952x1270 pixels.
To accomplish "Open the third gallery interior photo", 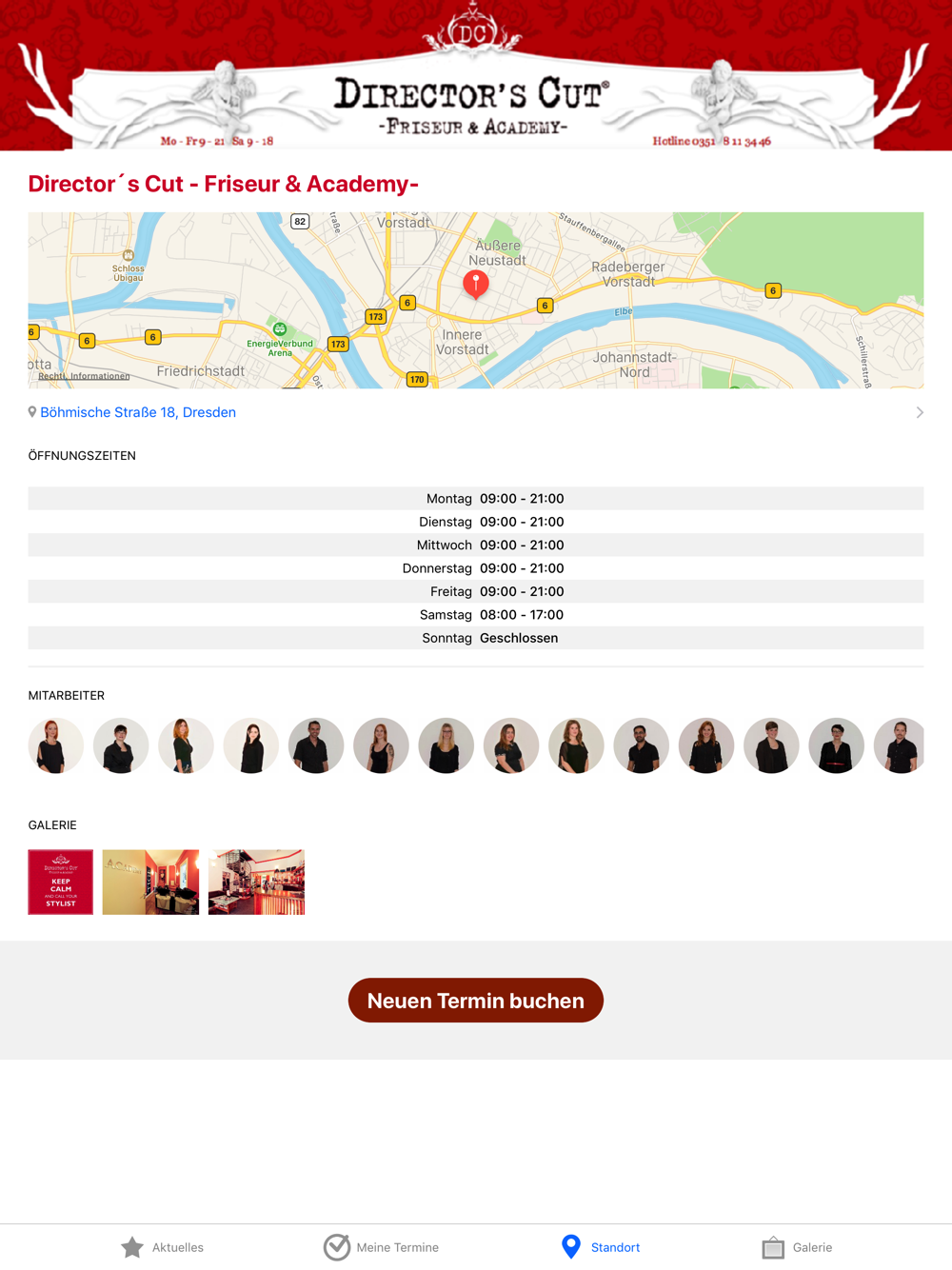I will pos(256,883).
